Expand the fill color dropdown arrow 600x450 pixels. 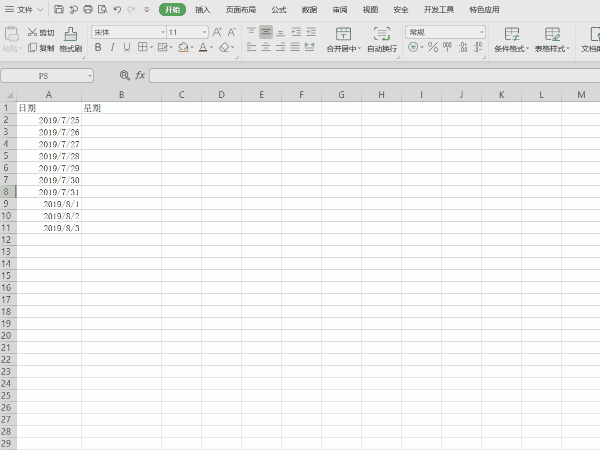[191, 47]
